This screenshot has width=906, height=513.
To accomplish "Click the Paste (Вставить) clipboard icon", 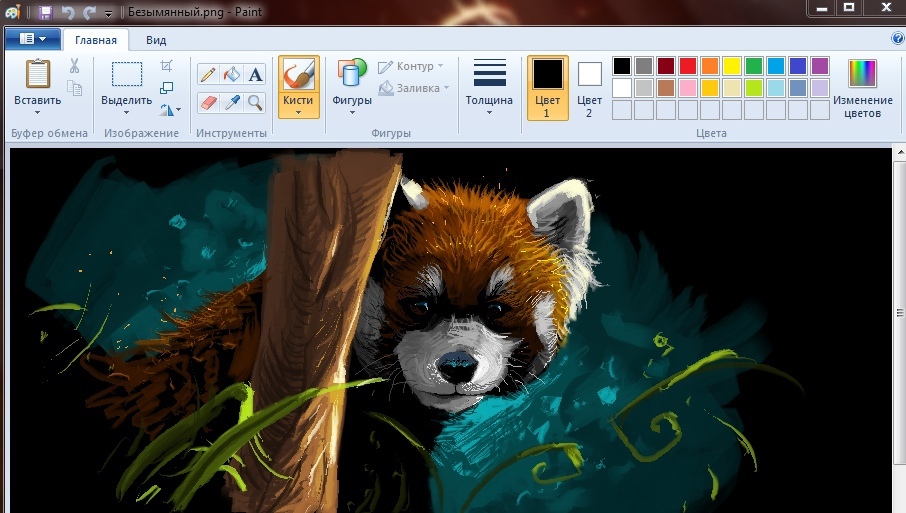I will point(38,74).
